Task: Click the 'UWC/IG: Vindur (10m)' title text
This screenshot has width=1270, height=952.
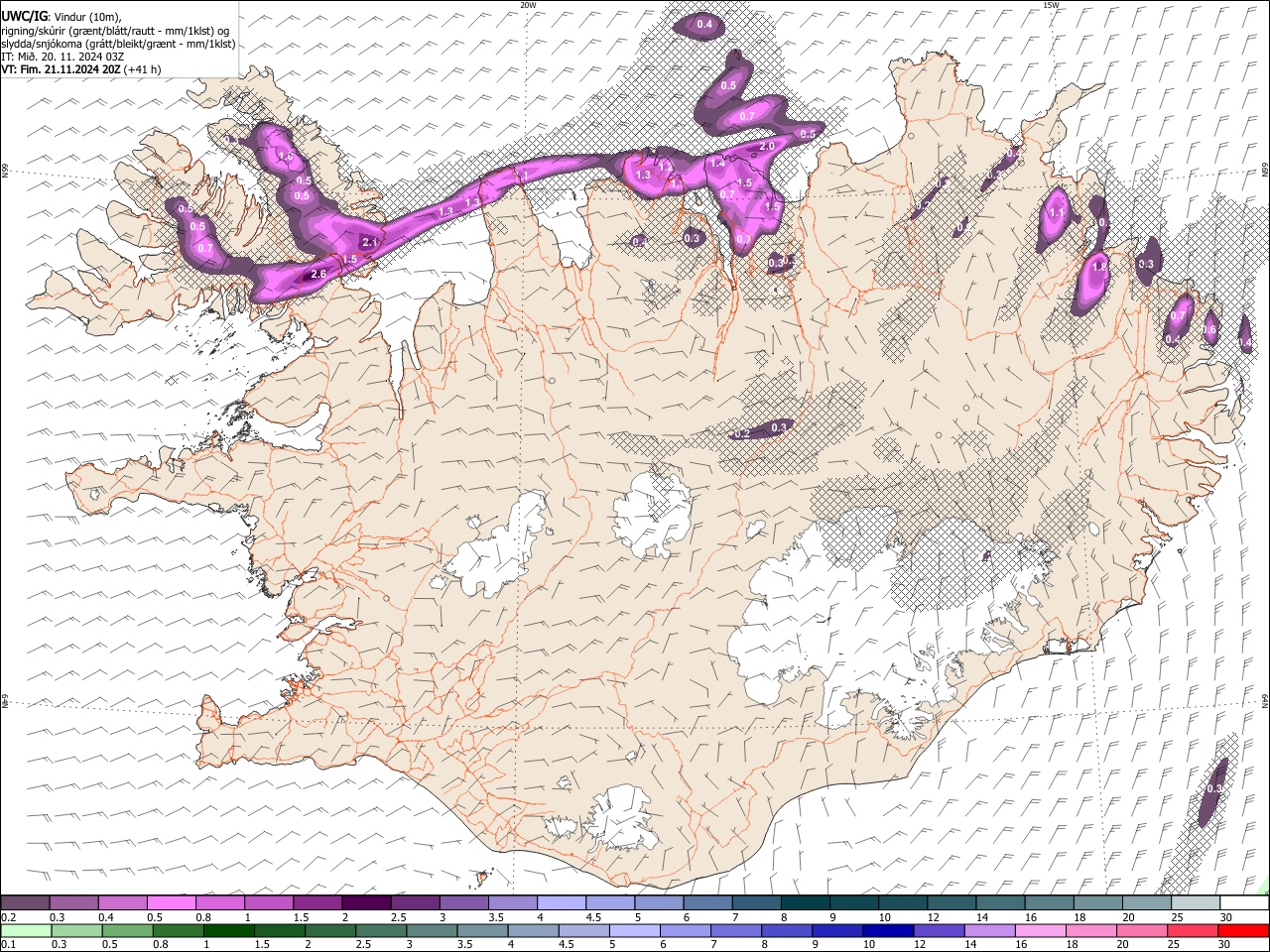Action: pyautogui.click(x=62, y=15)
